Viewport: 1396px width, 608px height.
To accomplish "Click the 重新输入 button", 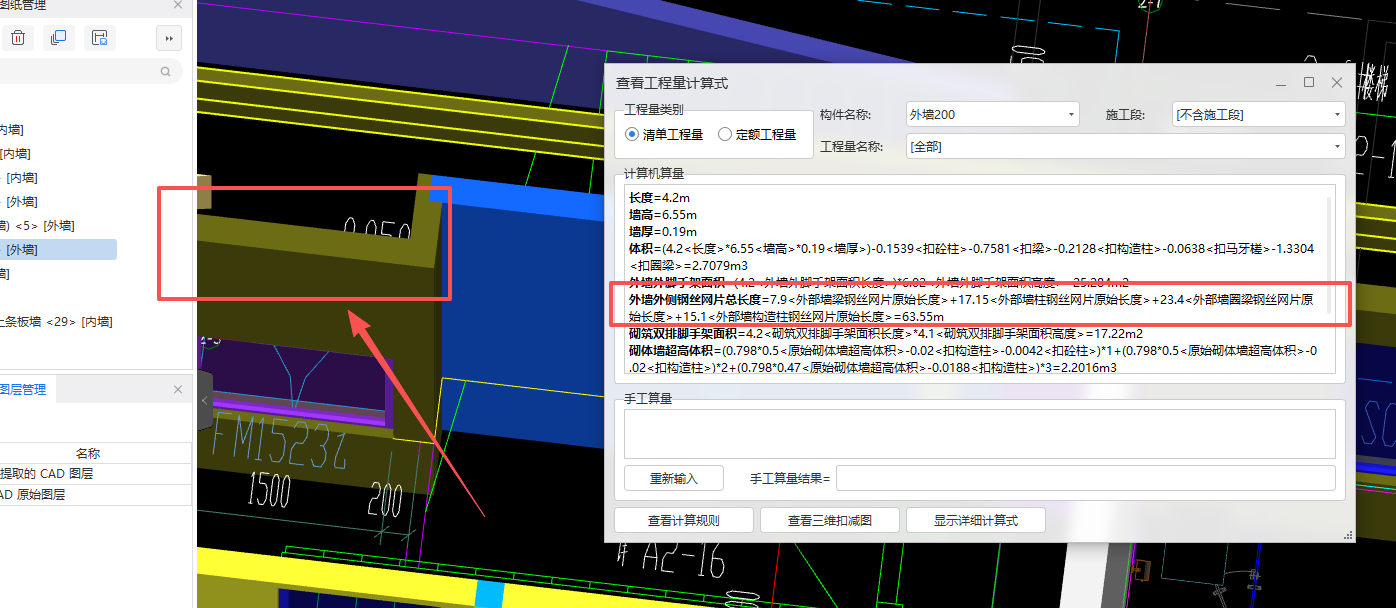I will (672, 478).
